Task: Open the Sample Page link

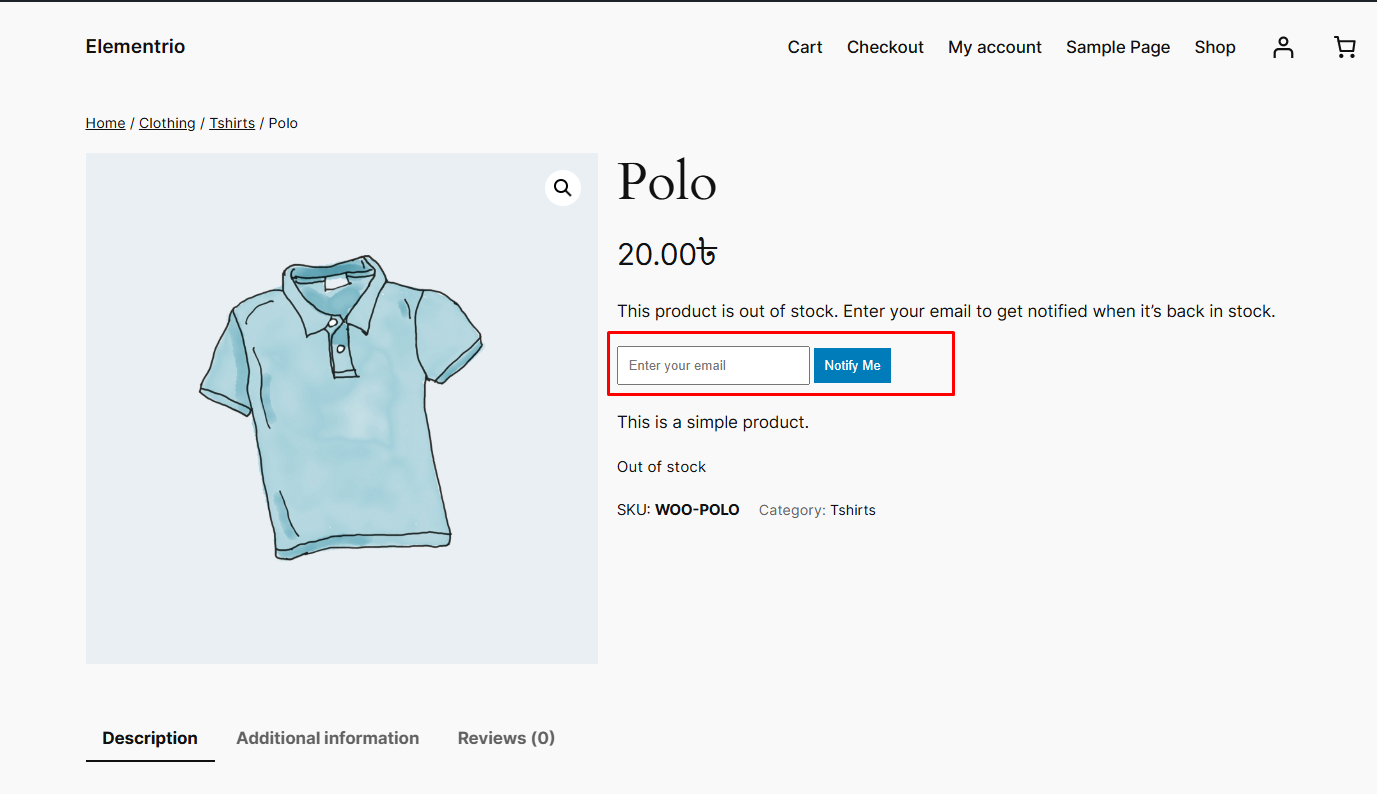Action: (1118, 47)
